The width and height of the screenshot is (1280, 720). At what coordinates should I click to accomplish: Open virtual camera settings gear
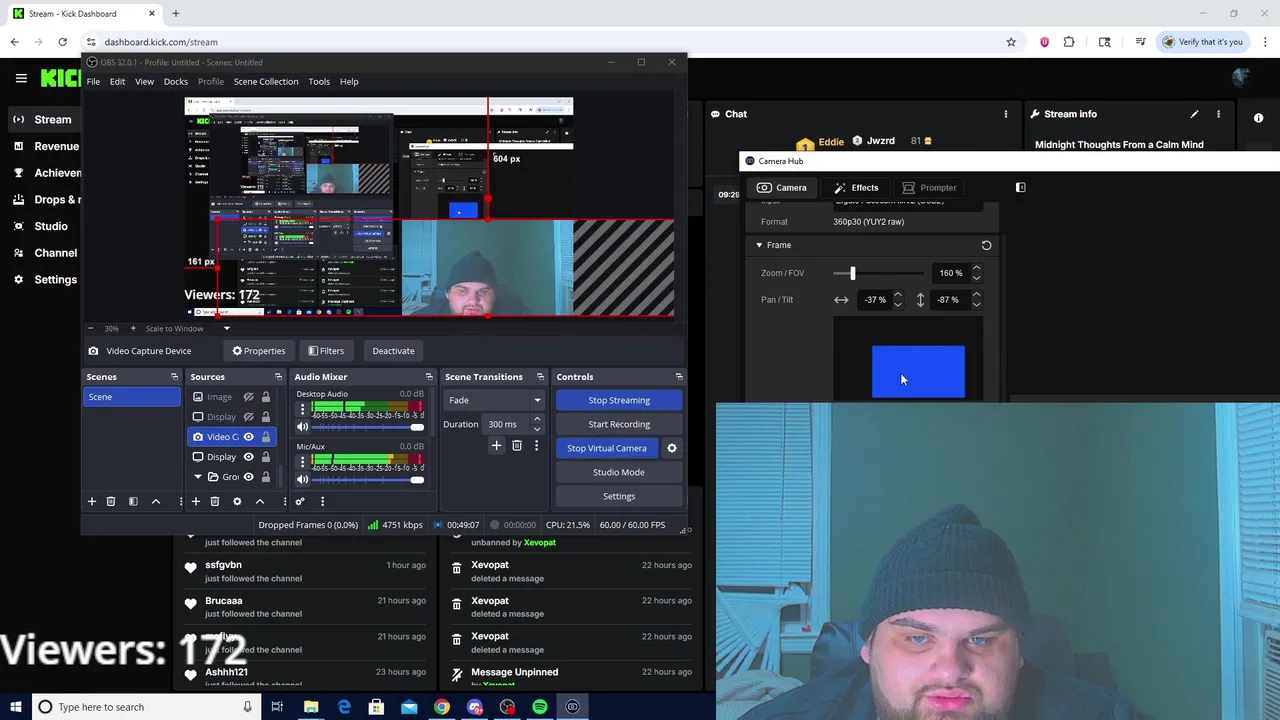coord(672,448)
